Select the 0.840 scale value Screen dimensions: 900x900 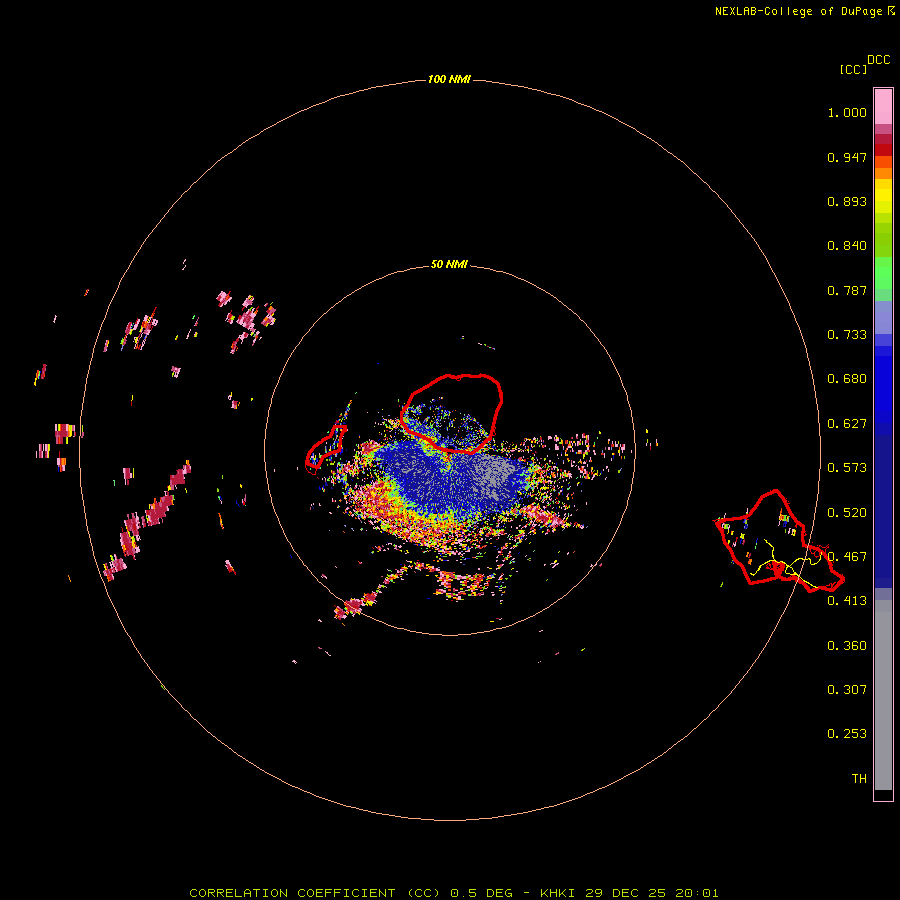coord(847,246)
